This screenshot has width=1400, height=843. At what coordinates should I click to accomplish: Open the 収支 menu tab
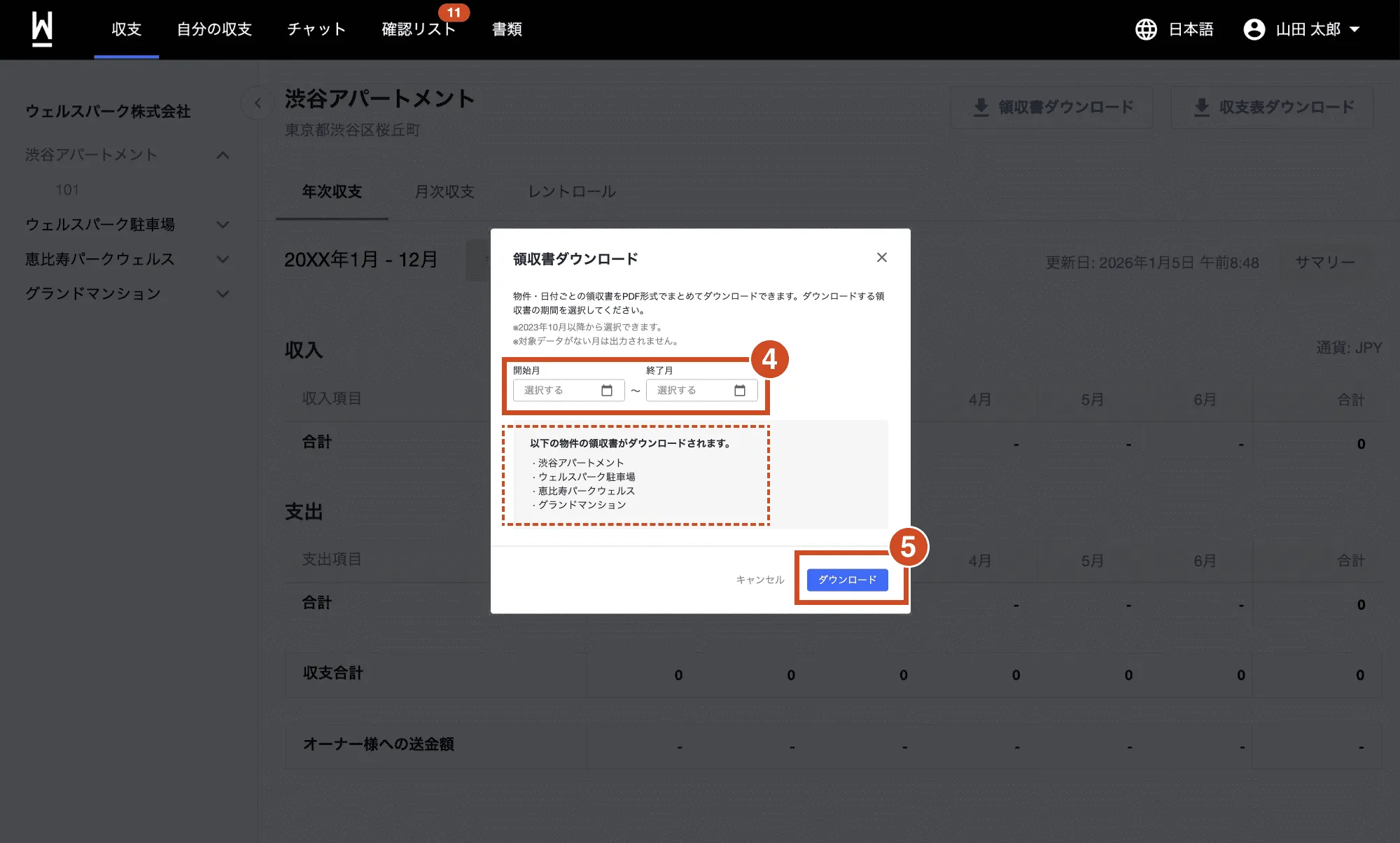(127, 29)
